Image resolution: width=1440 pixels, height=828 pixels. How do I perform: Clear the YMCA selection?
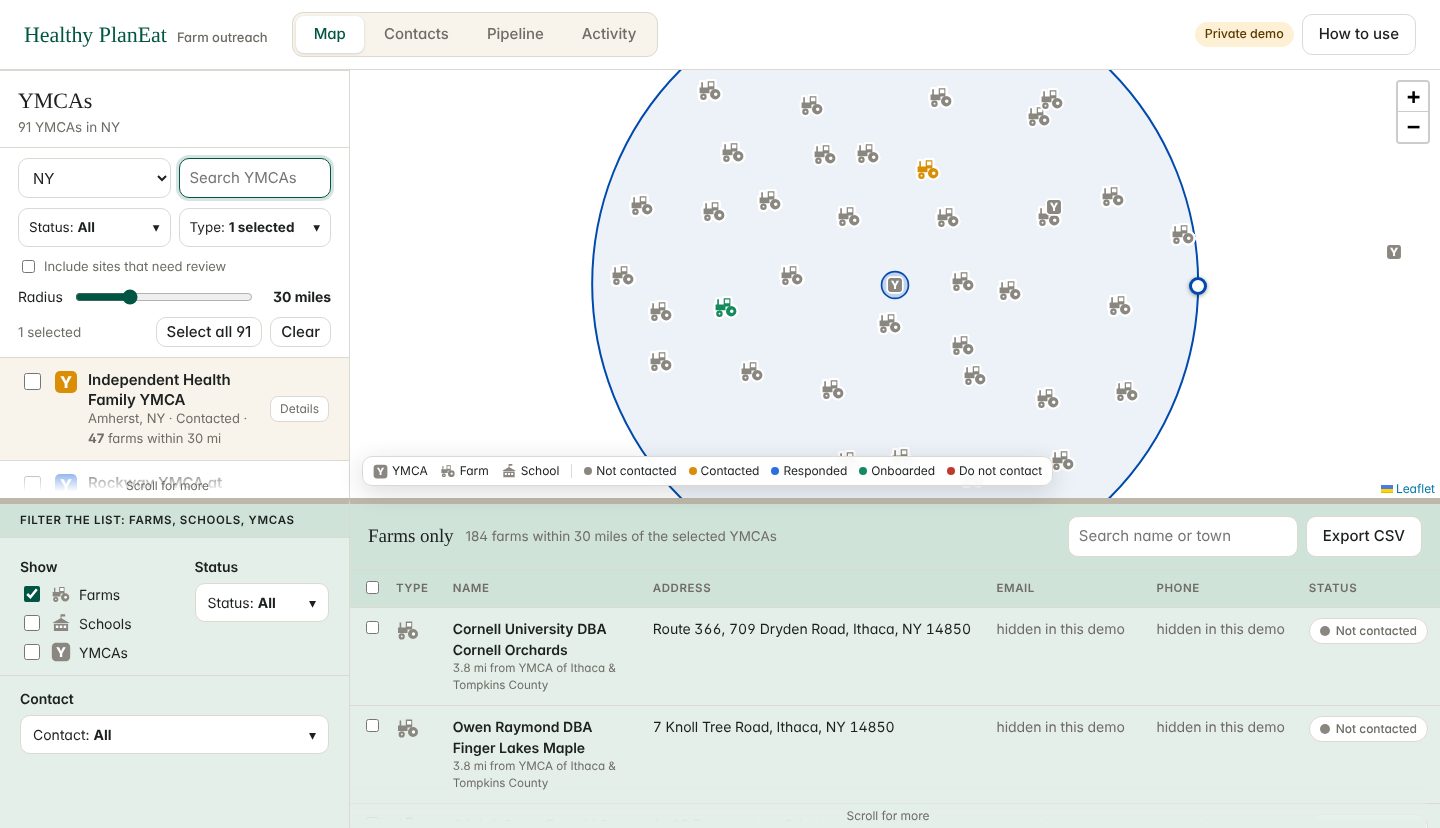tap(300, 332)
